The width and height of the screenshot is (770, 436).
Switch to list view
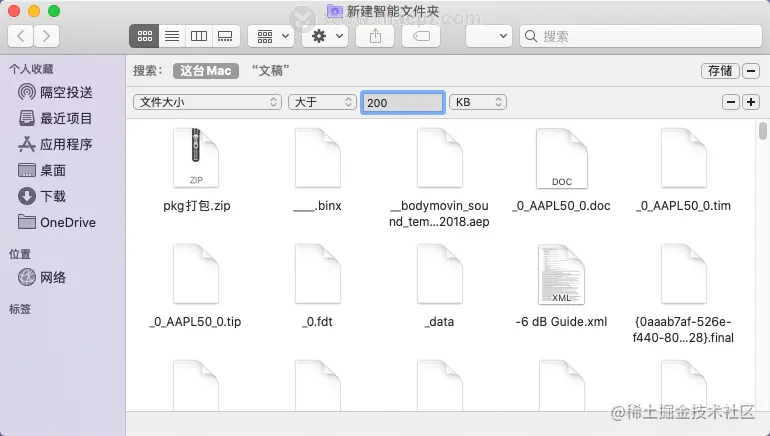(x=172, y=36)
